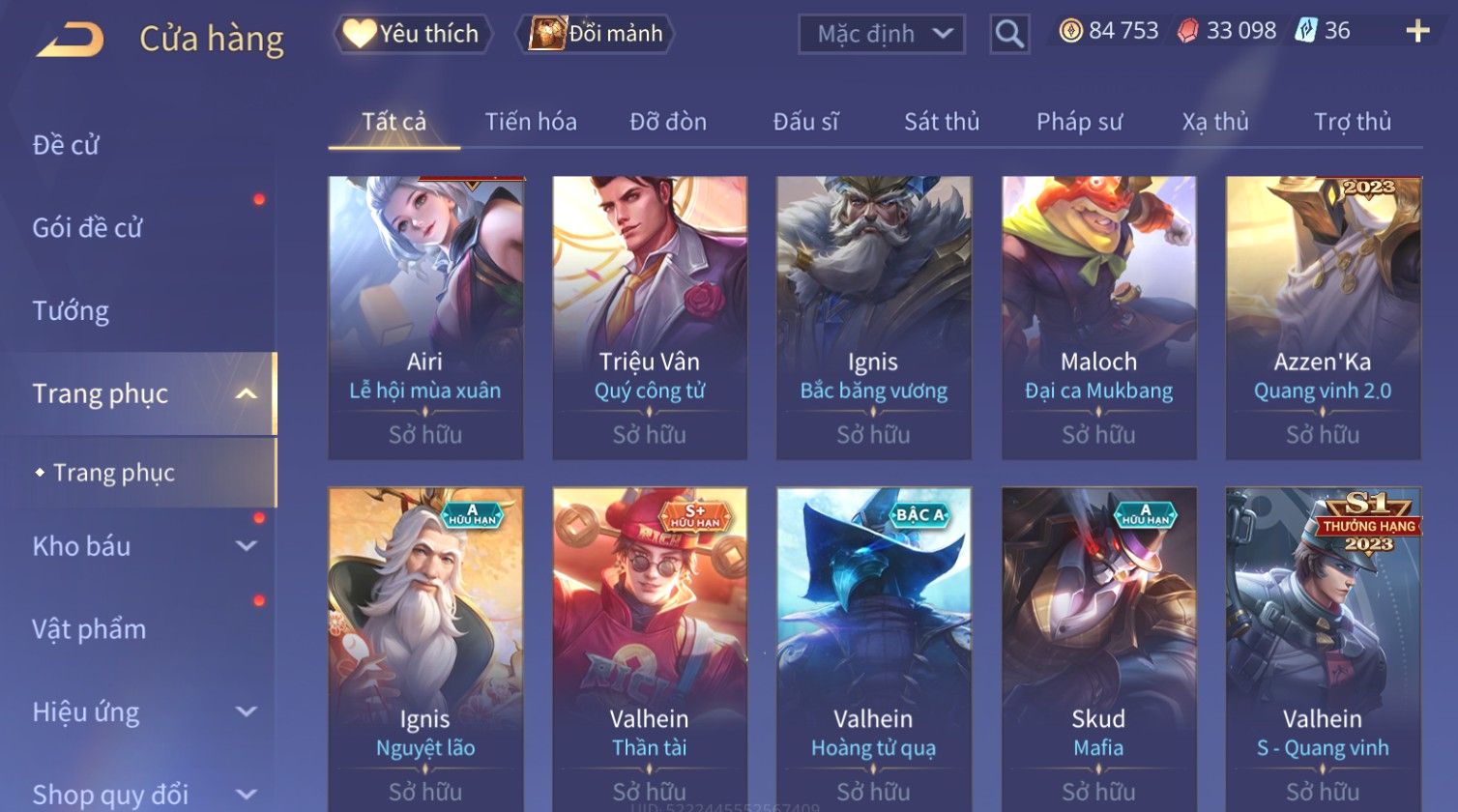Tap the plus icon to add currency
Screen dimensions: 1458x812
[x=1417, y=32]
